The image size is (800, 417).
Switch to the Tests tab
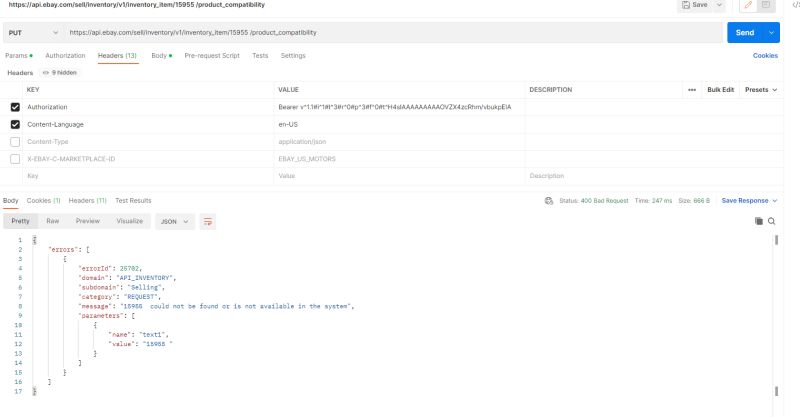[x=260, y=56]
